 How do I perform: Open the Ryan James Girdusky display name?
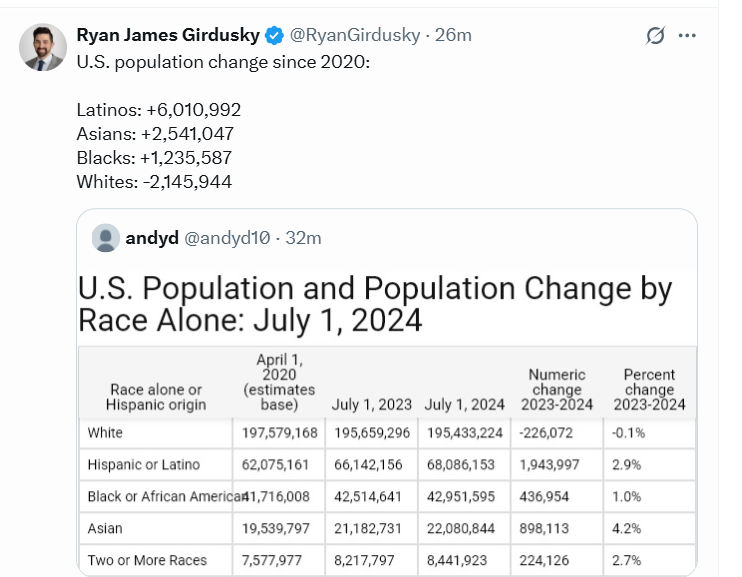click(168, 36)
